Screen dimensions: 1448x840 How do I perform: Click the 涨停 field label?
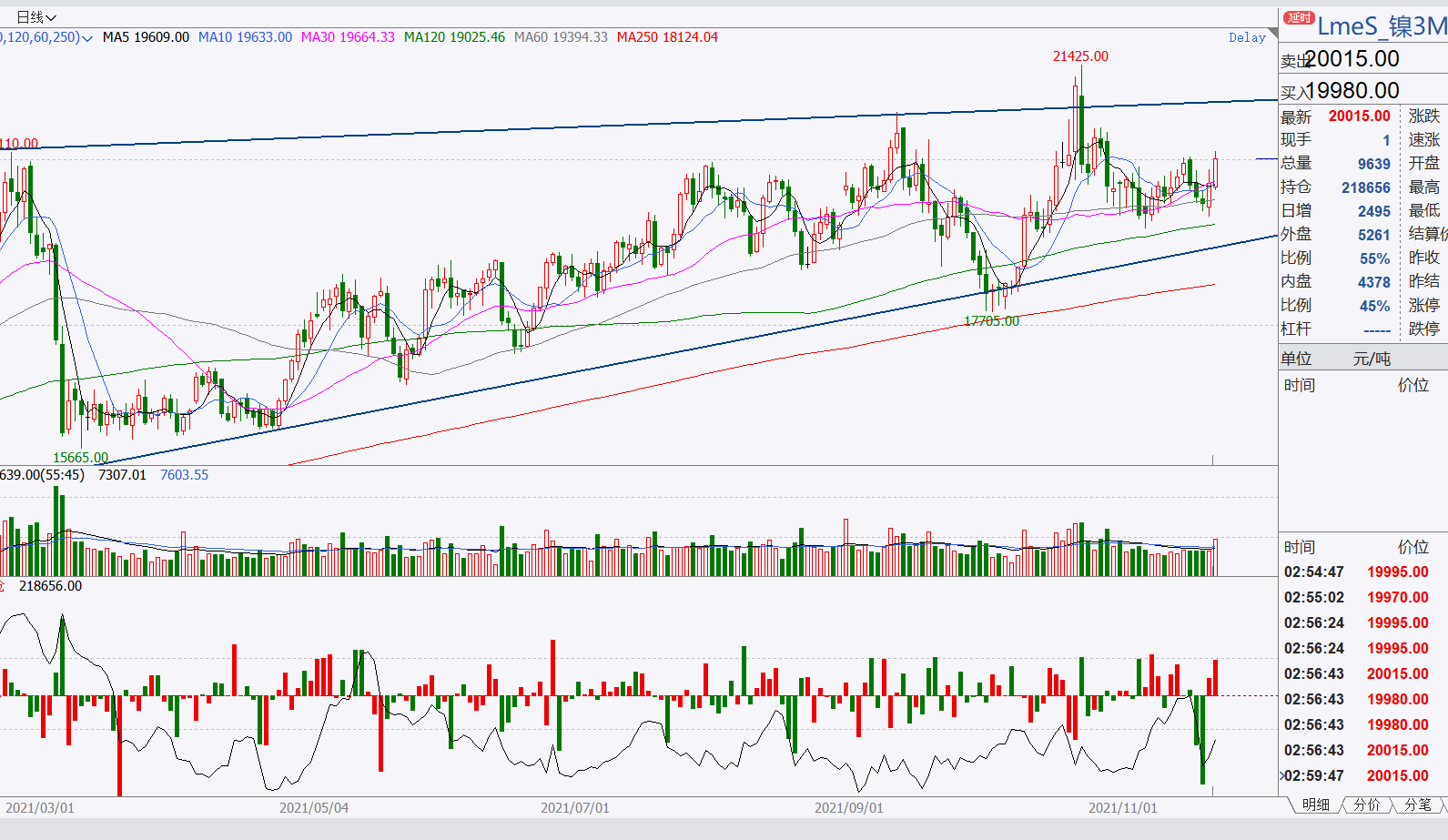tap(1424, 305)
